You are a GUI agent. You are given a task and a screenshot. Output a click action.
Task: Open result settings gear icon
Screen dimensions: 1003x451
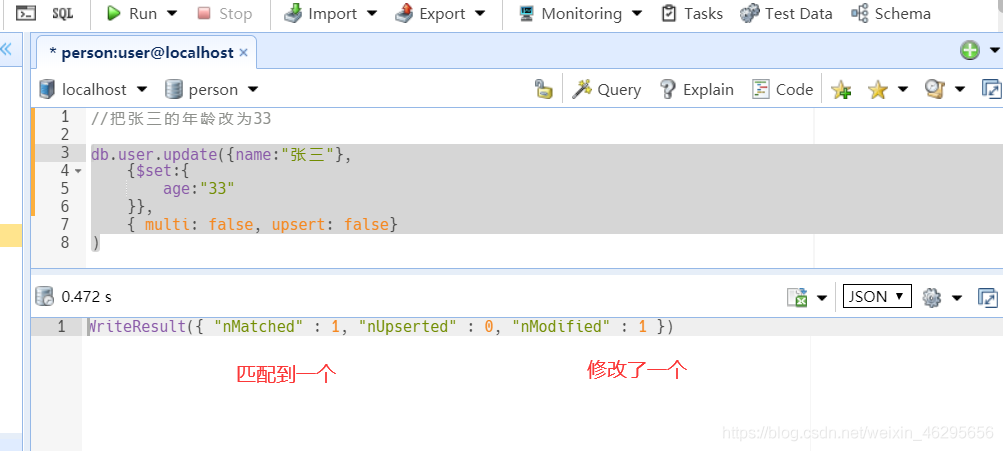click(x=931, y=297)
